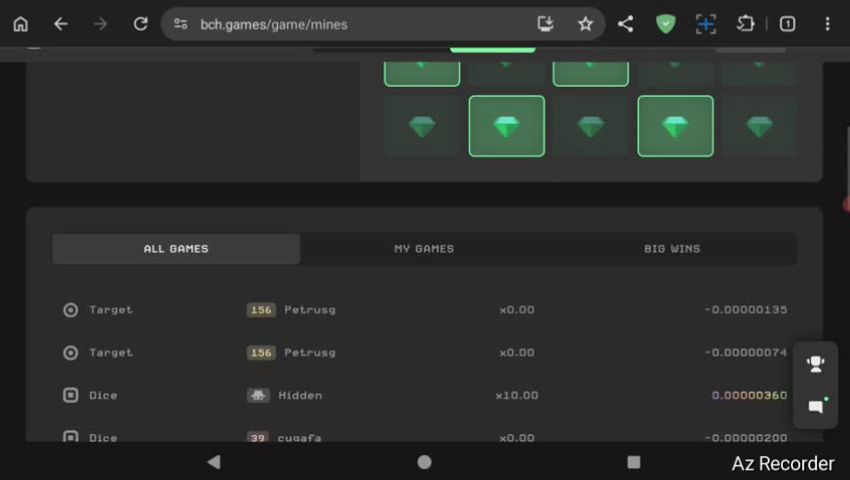Click first gem tile in bottom row
The width and height of the screenshot is (850, 480).
[422, 126]
